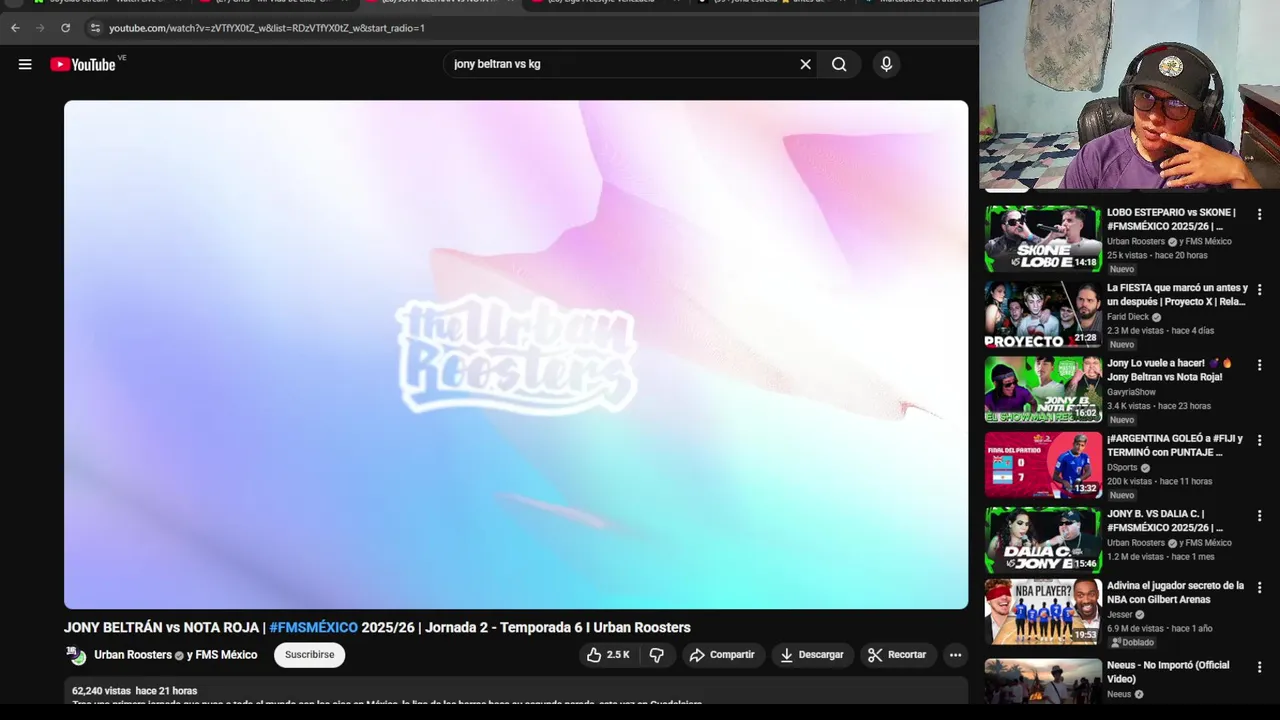Screen dimensions: 1280x720
Task: Go back with the browser back arrow
Action: pos(15,28)
